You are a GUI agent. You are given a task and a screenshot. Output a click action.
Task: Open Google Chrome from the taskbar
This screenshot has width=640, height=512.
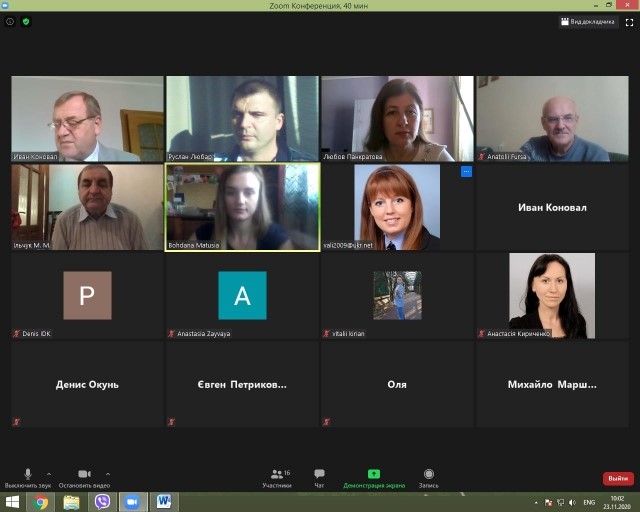pos(40,502)
